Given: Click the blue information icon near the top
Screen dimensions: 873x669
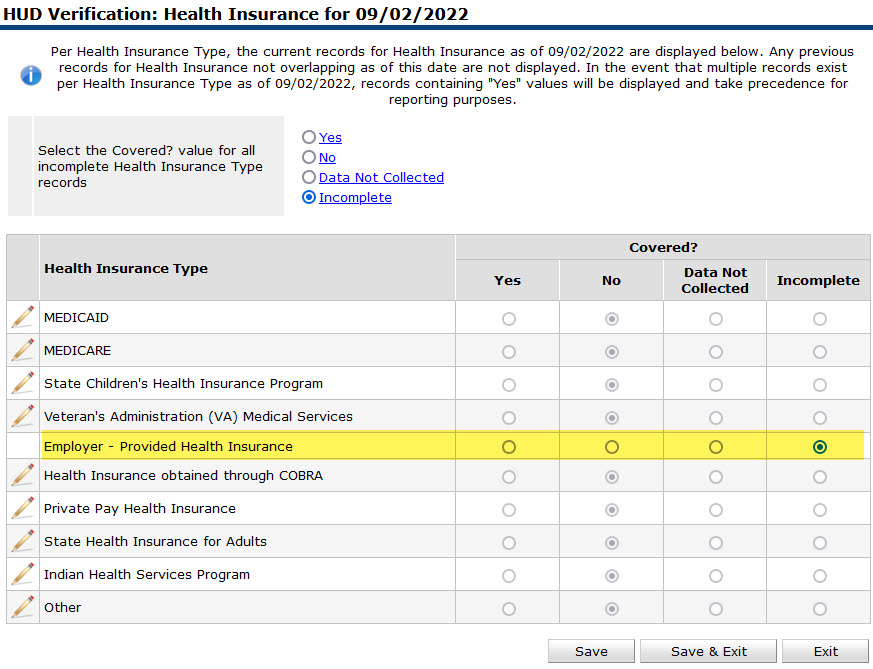Looking at the screenshot, I should pos(31,74).
